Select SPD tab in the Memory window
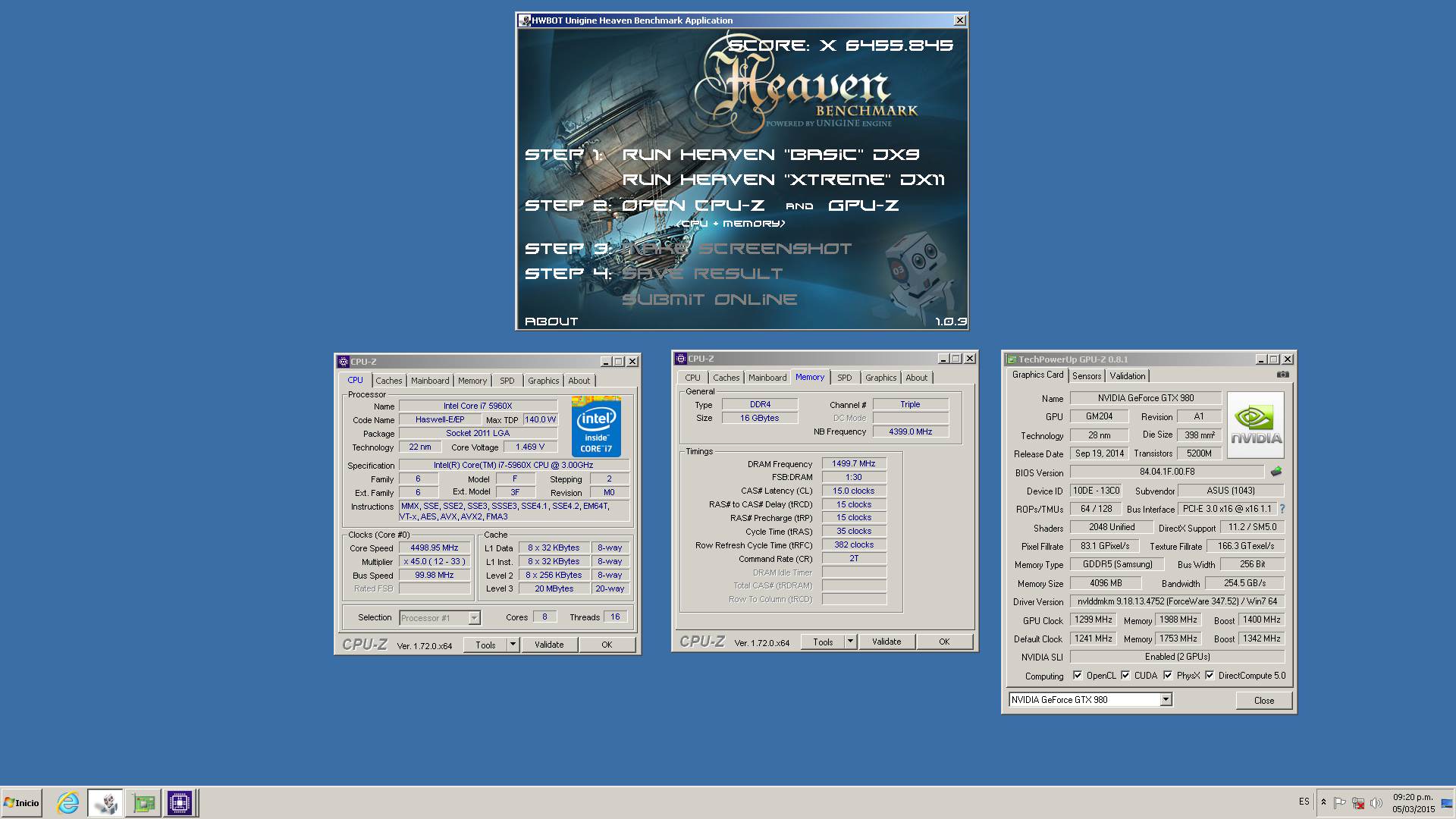The width and height of the screenshot is (1456, 819). click(x=845, y=378)
